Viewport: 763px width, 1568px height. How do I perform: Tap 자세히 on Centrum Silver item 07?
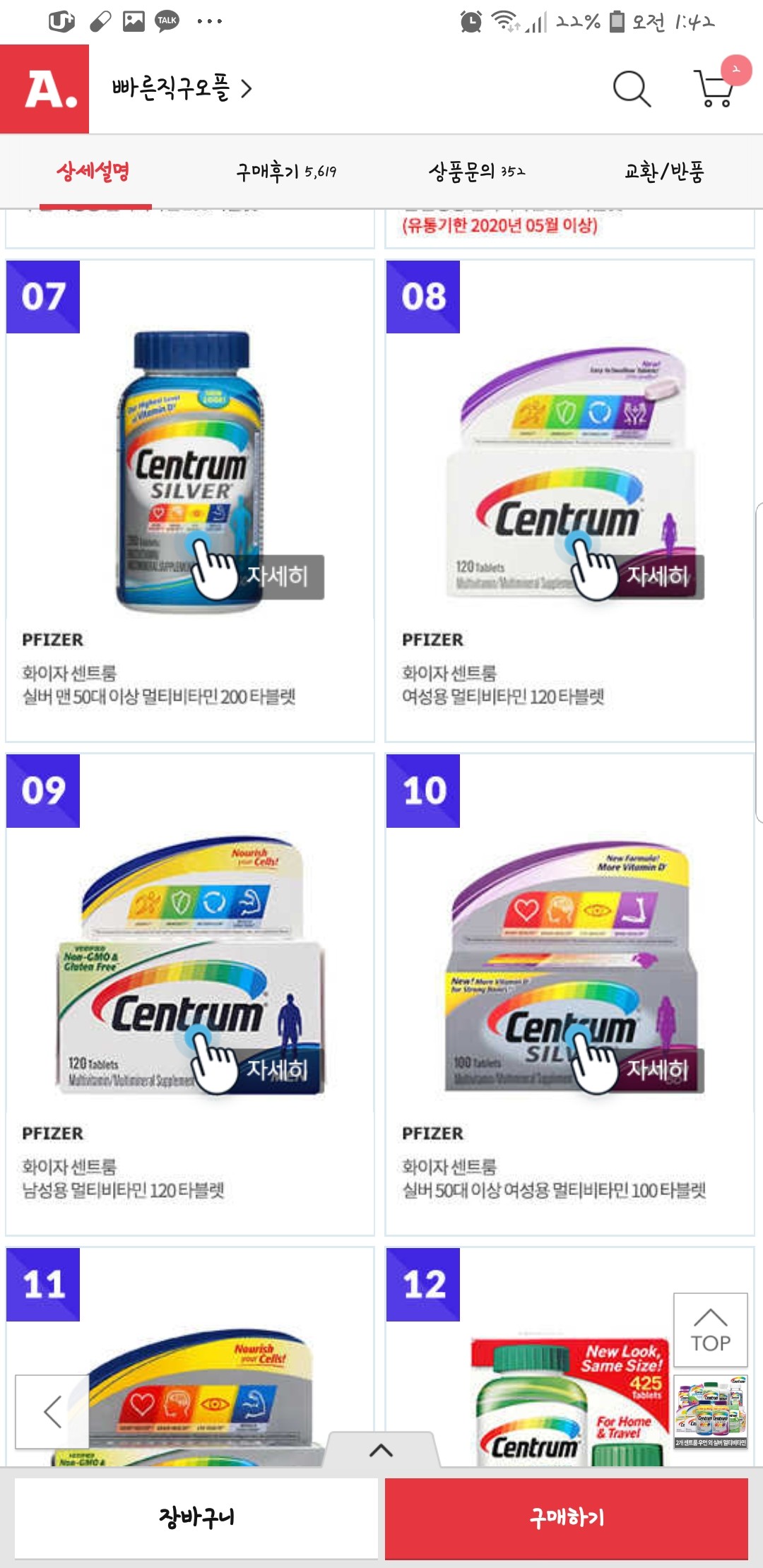pyautogui.click(x=277, y=577)
